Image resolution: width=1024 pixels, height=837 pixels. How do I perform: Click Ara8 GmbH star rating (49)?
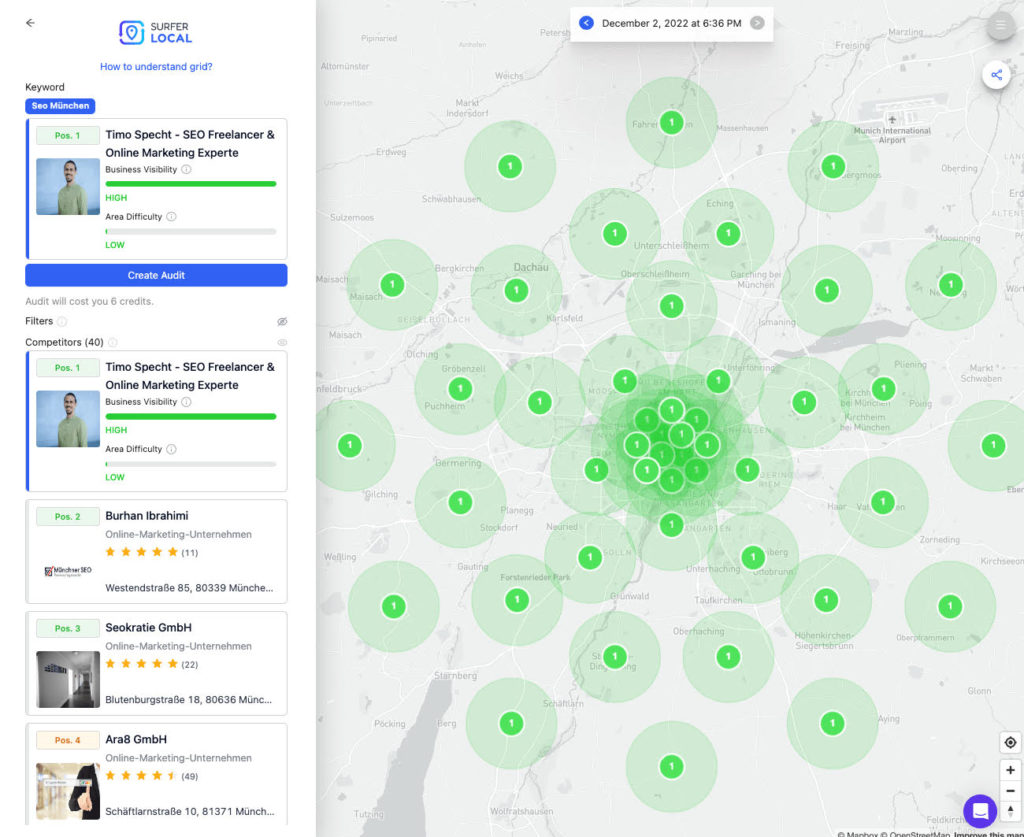152,776
